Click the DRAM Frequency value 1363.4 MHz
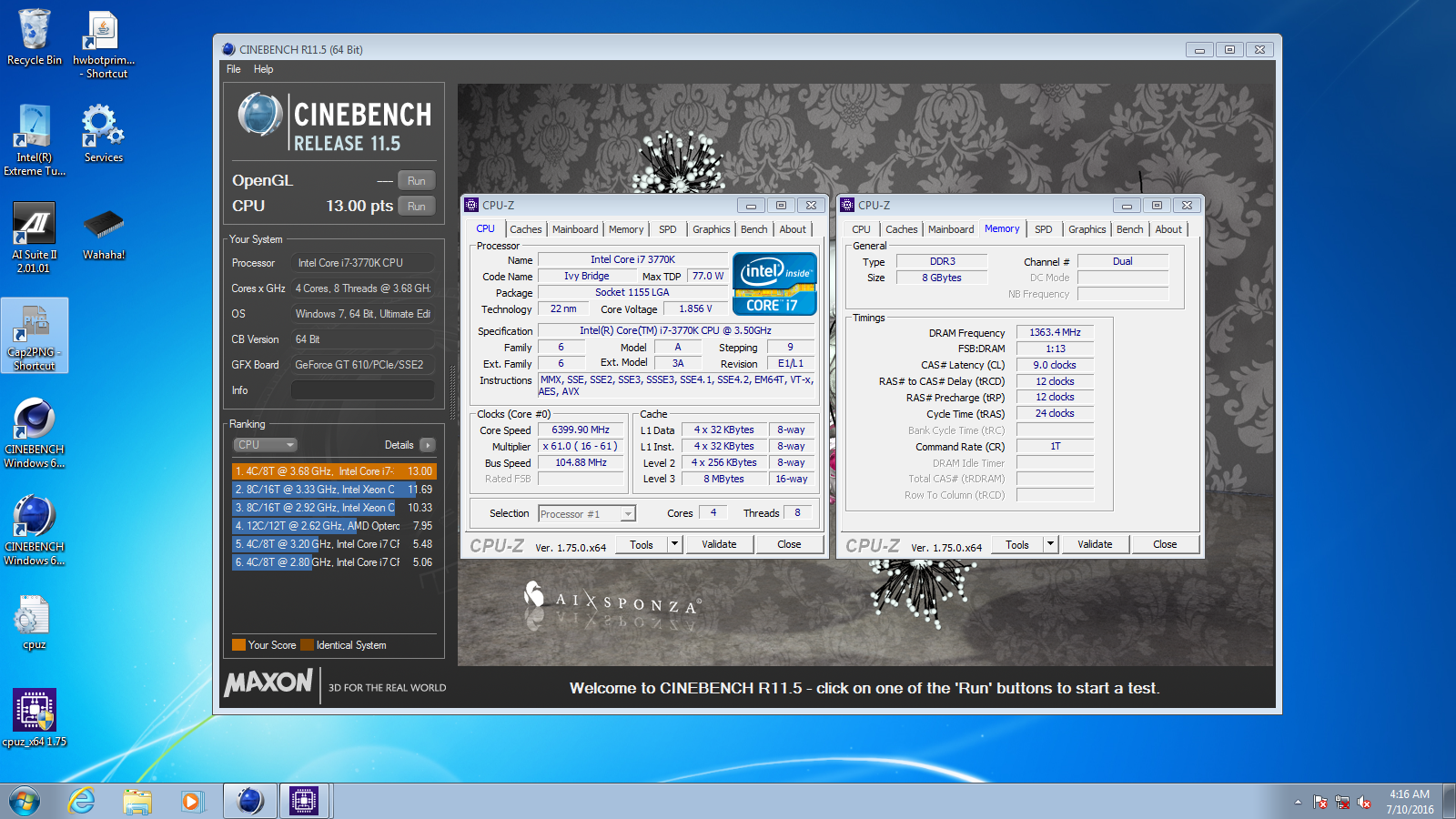The width and height of the screenshot is (1456, 819). [x=1055, y=333]
